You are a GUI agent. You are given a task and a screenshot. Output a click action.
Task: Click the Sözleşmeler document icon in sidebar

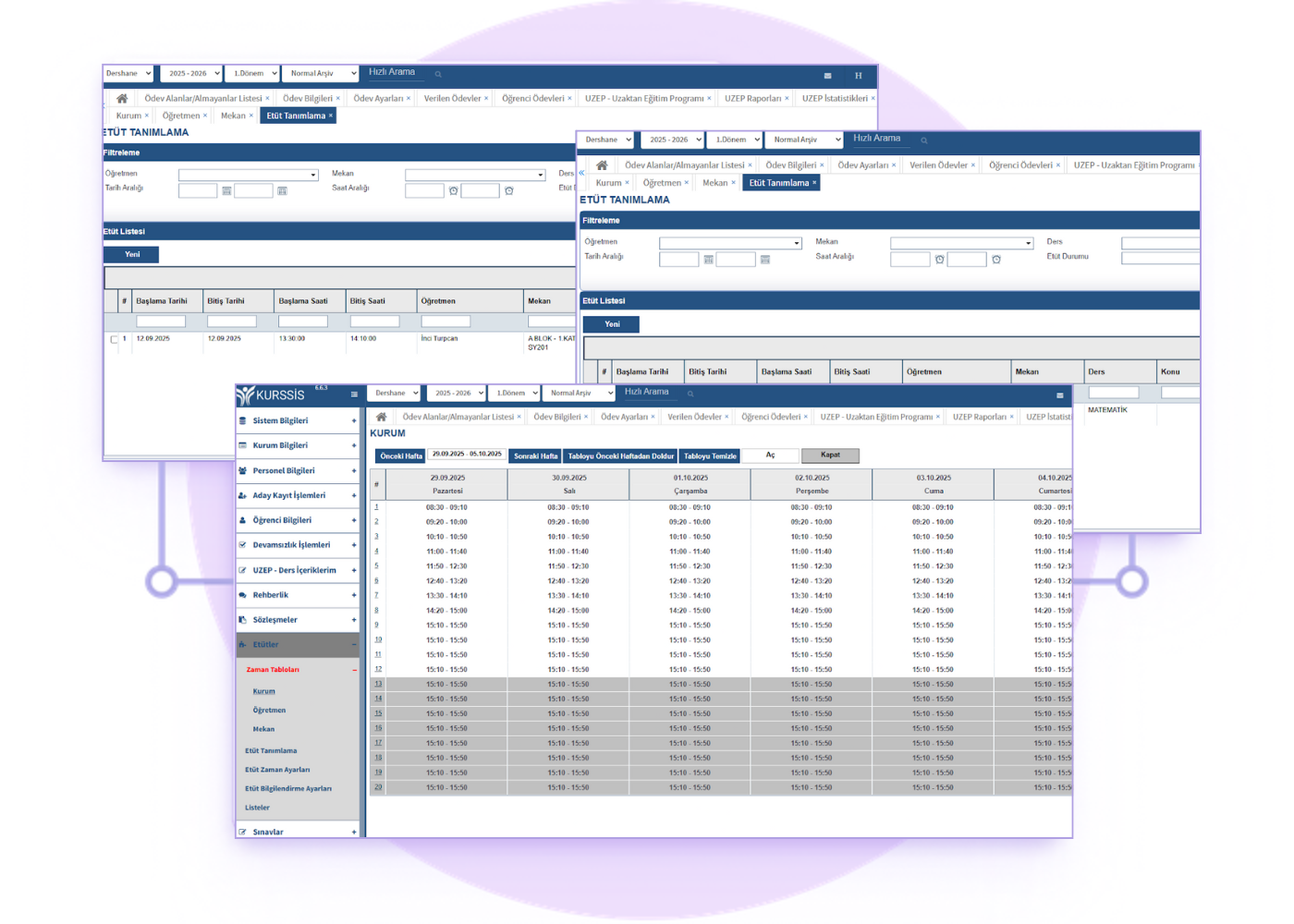click(243, 620)
